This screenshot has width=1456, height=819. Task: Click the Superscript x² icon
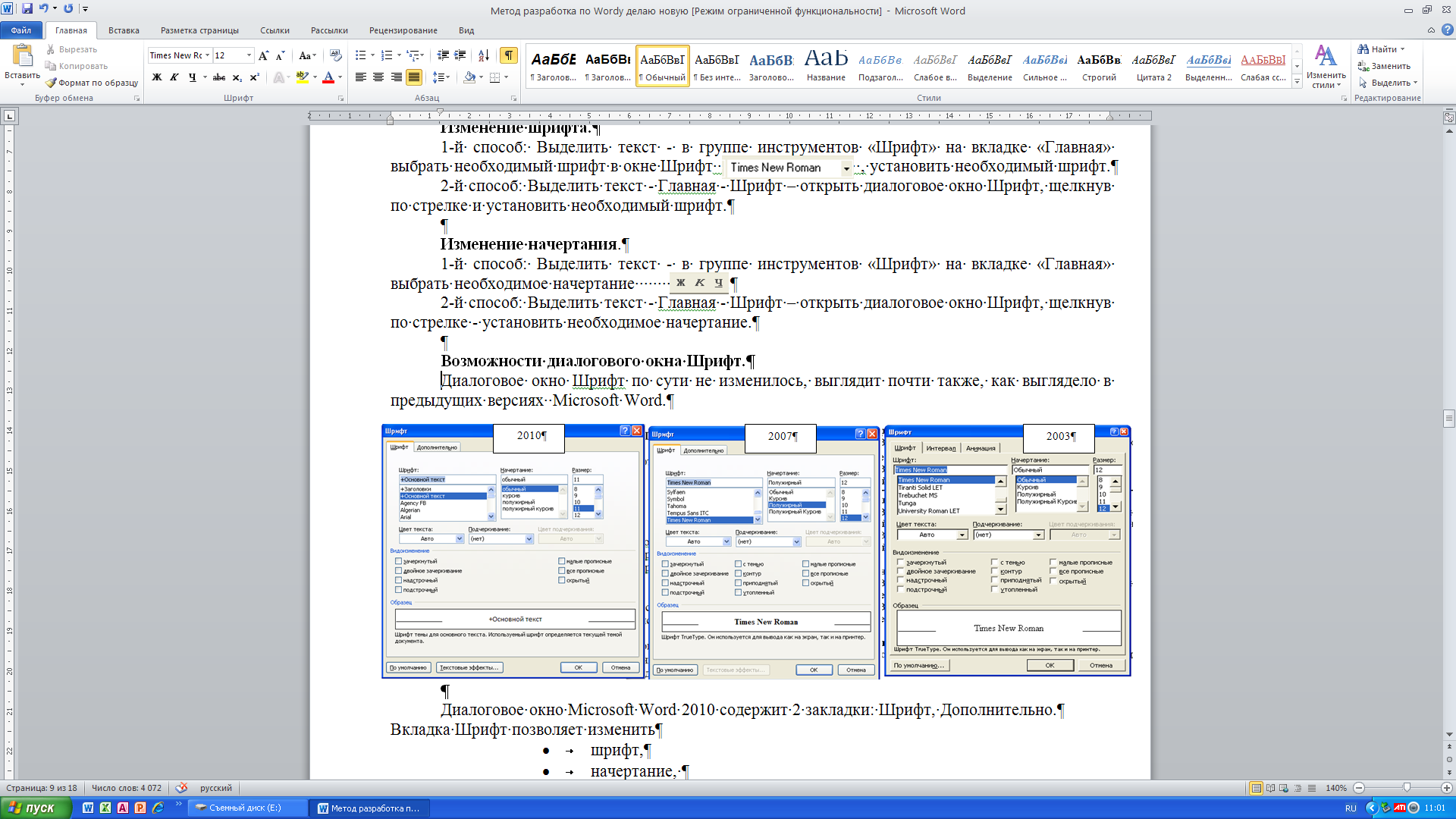click(x=255, y=77)
